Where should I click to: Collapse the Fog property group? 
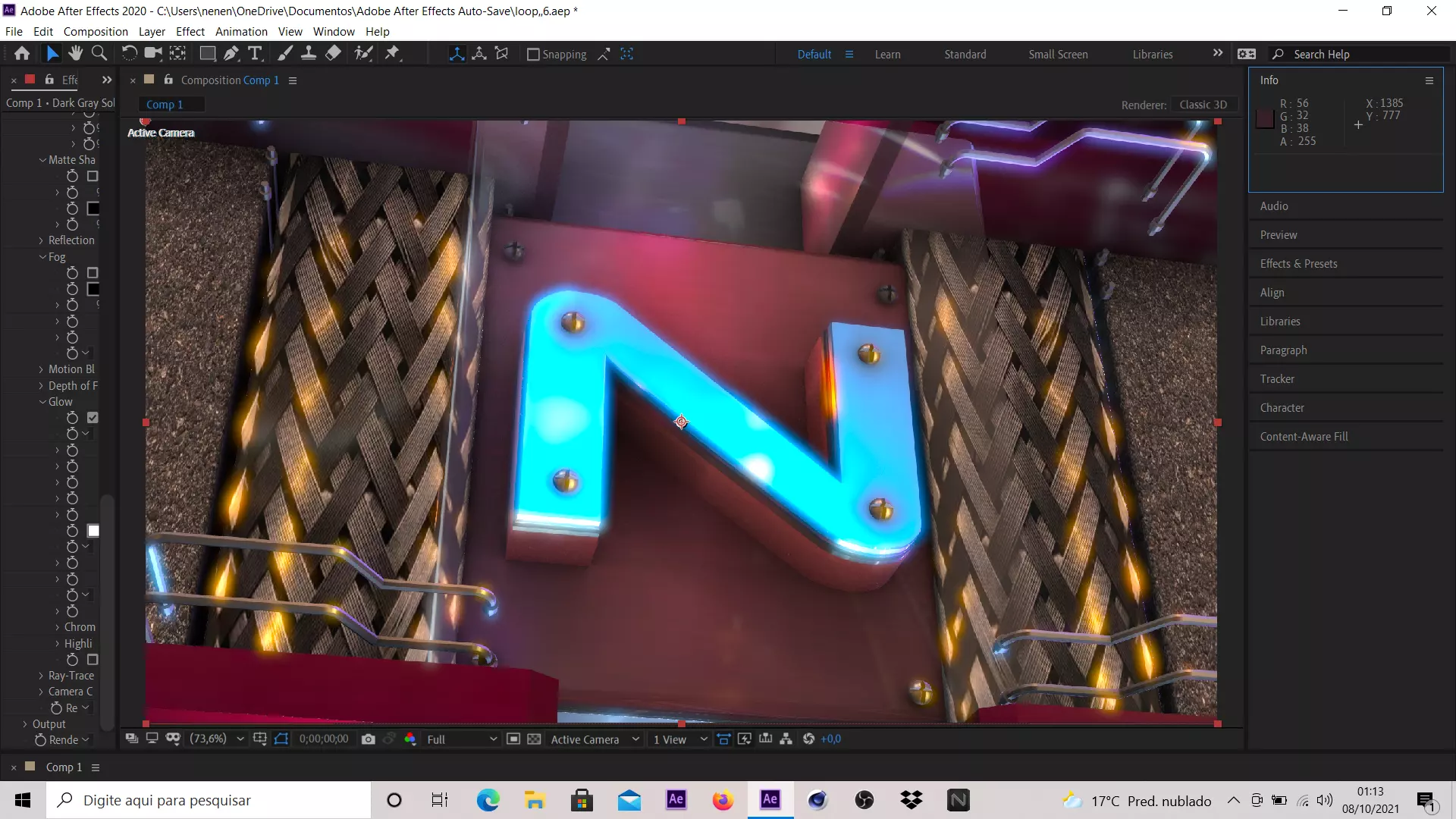[42, 257]
